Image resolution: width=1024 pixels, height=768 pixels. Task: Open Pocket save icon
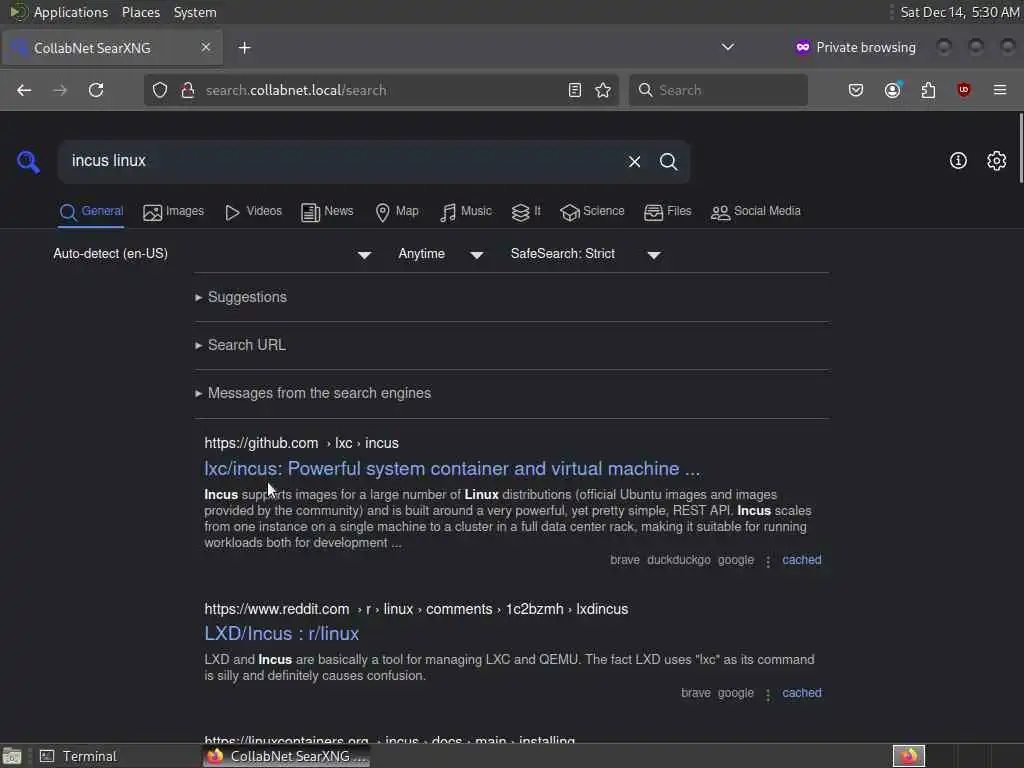click(856, 90)
